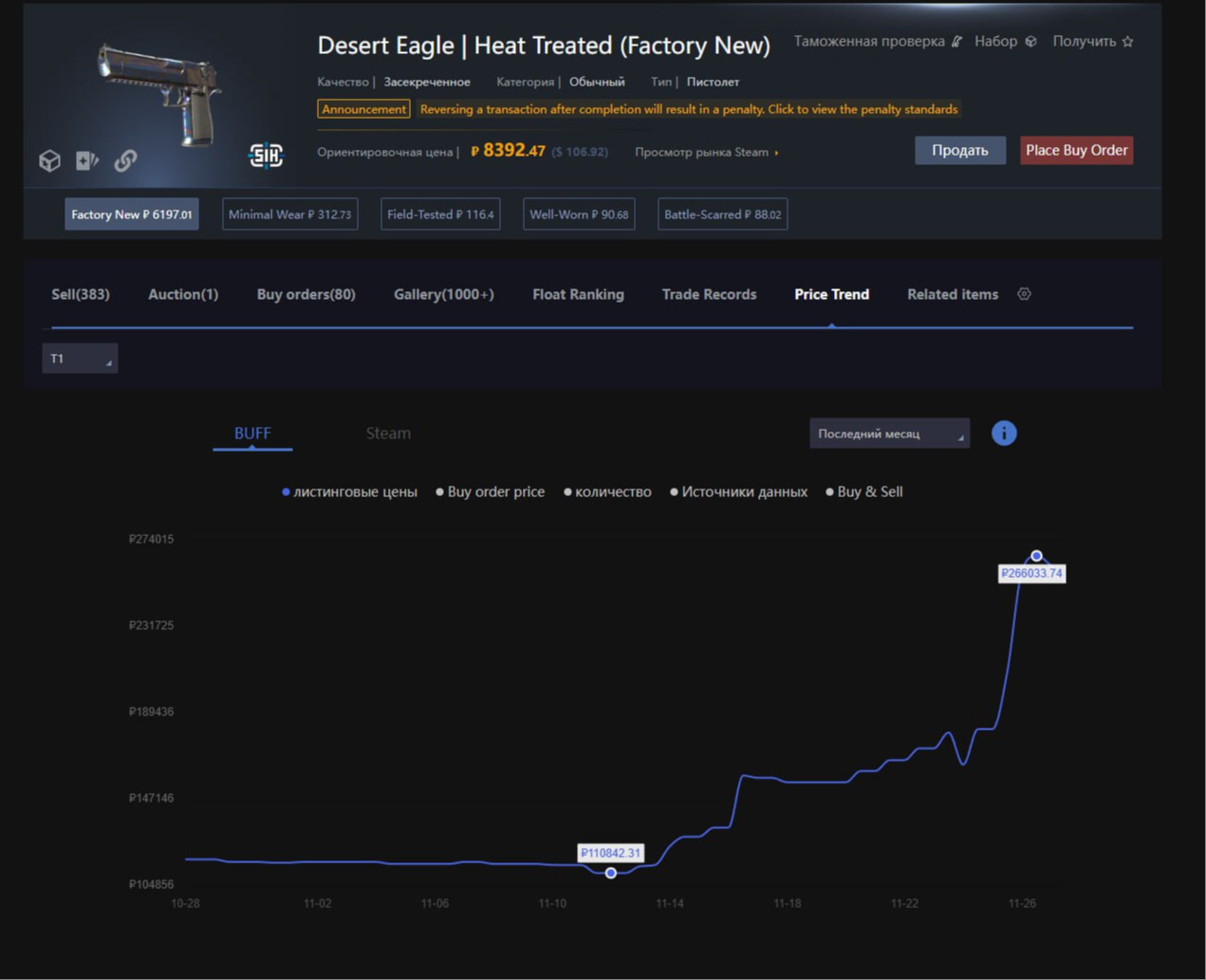Viewport: 1206px width, 980px height.
Task: Click the Place Buy Order button
Action: click(x=1076, y=151)
